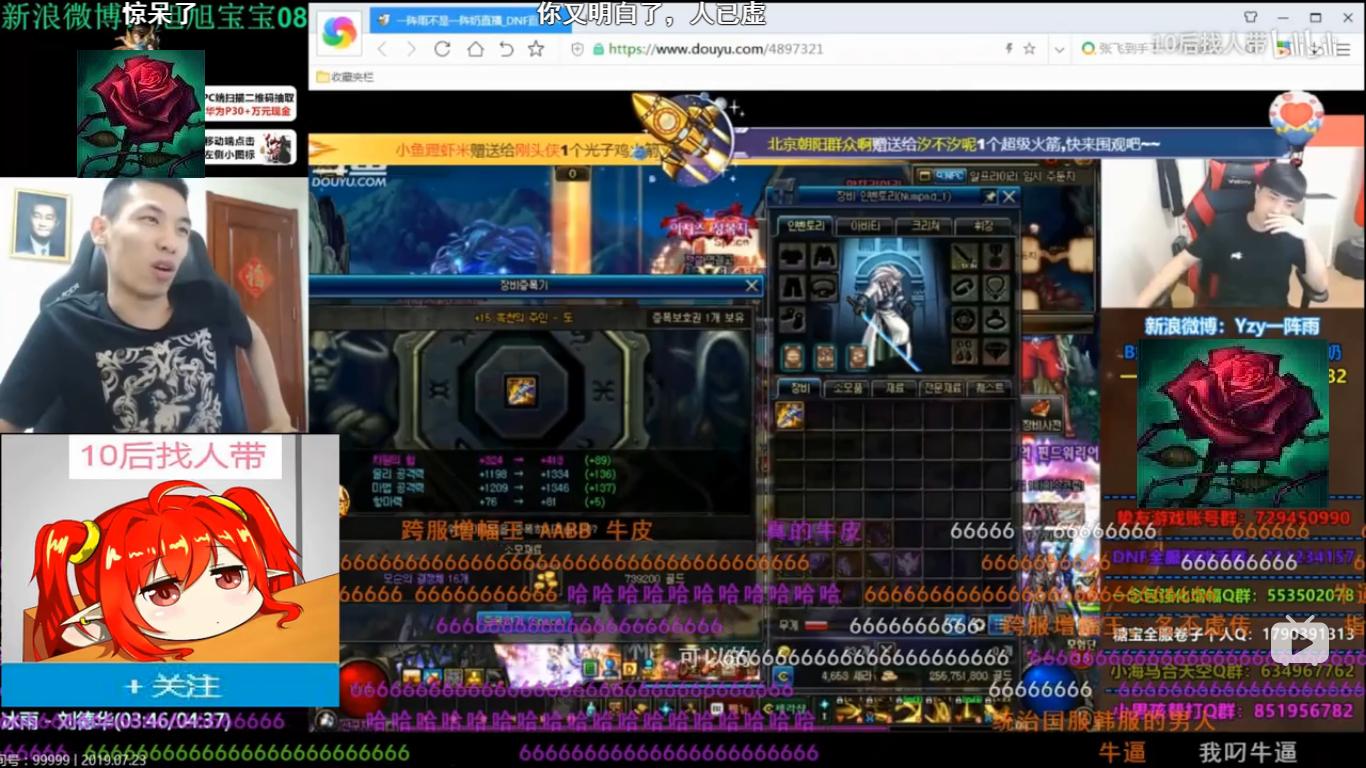1366x768 pixels.
Task: Select the 장비 equipment bag tab
Action: pyautogui.click(x=800, y=388)
